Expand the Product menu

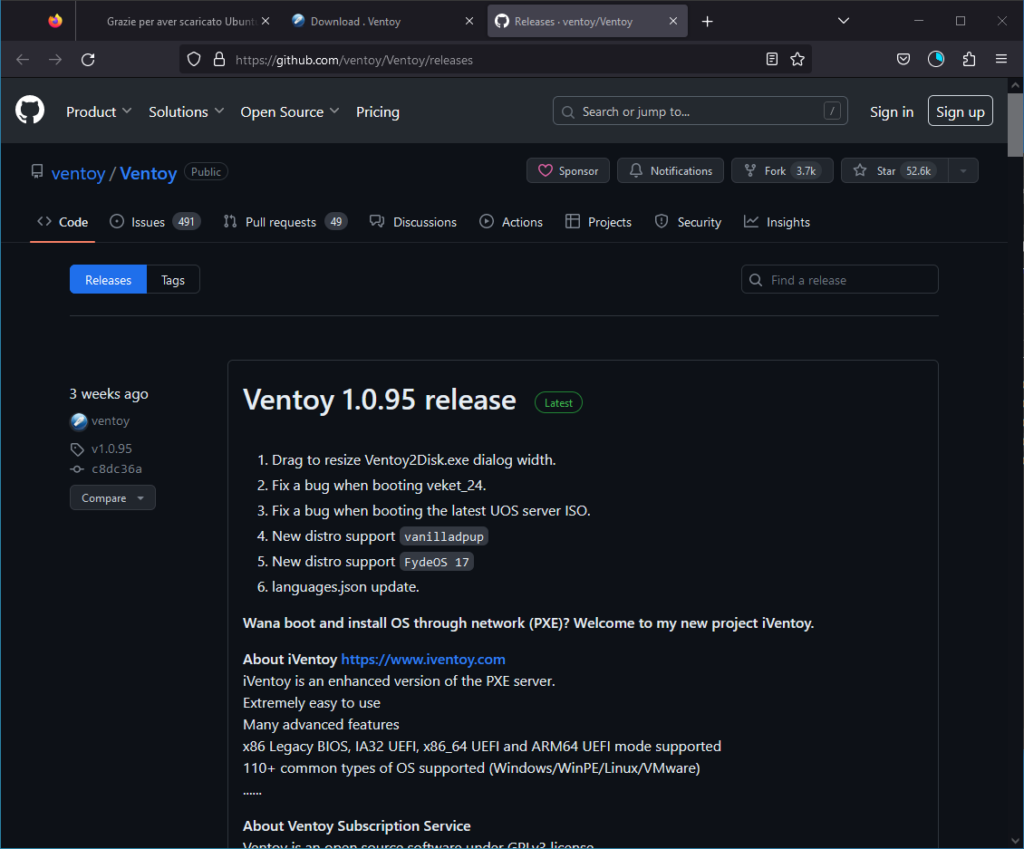(99, 112)
